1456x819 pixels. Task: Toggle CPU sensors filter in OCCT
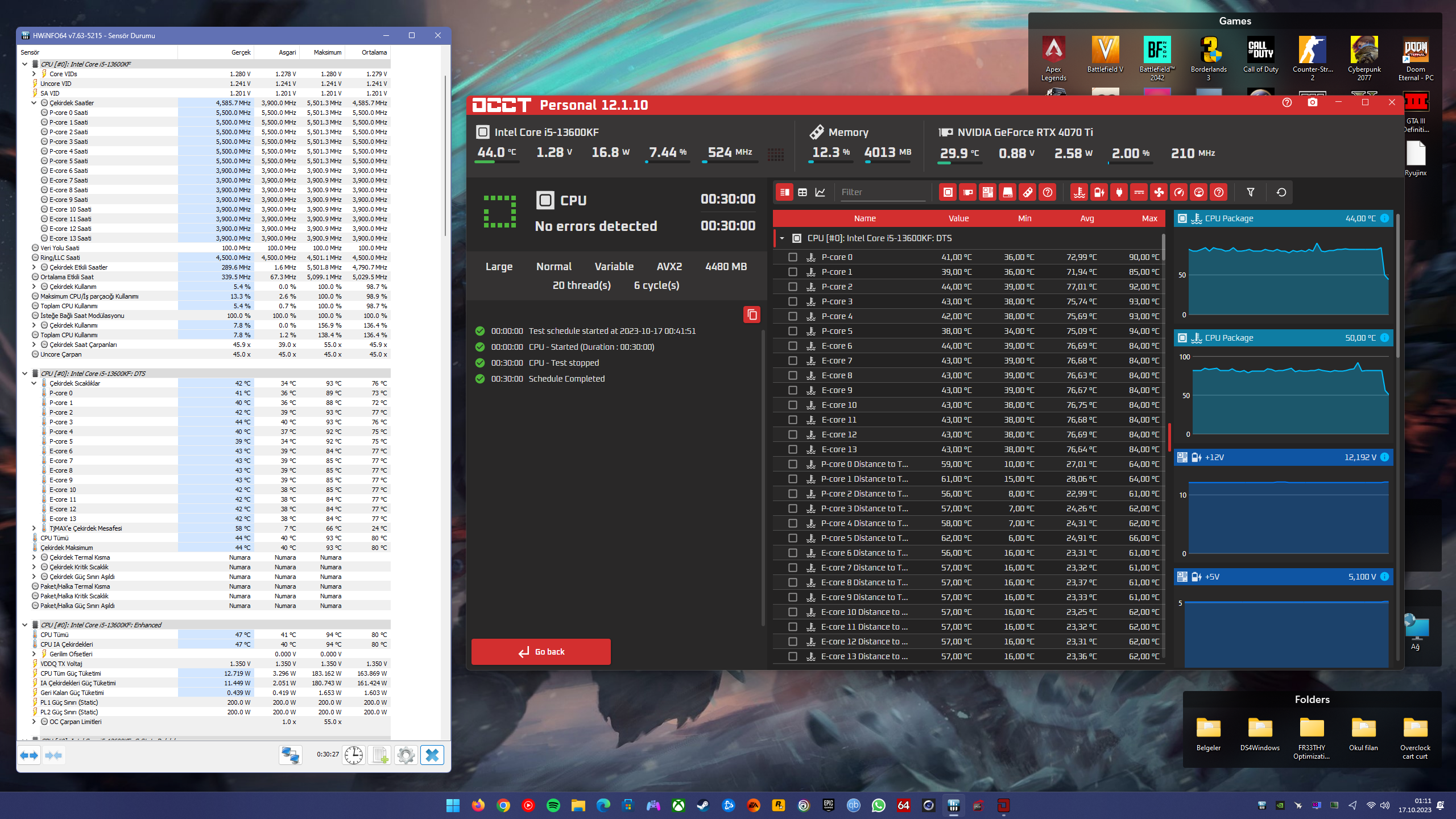pos(948,192)
